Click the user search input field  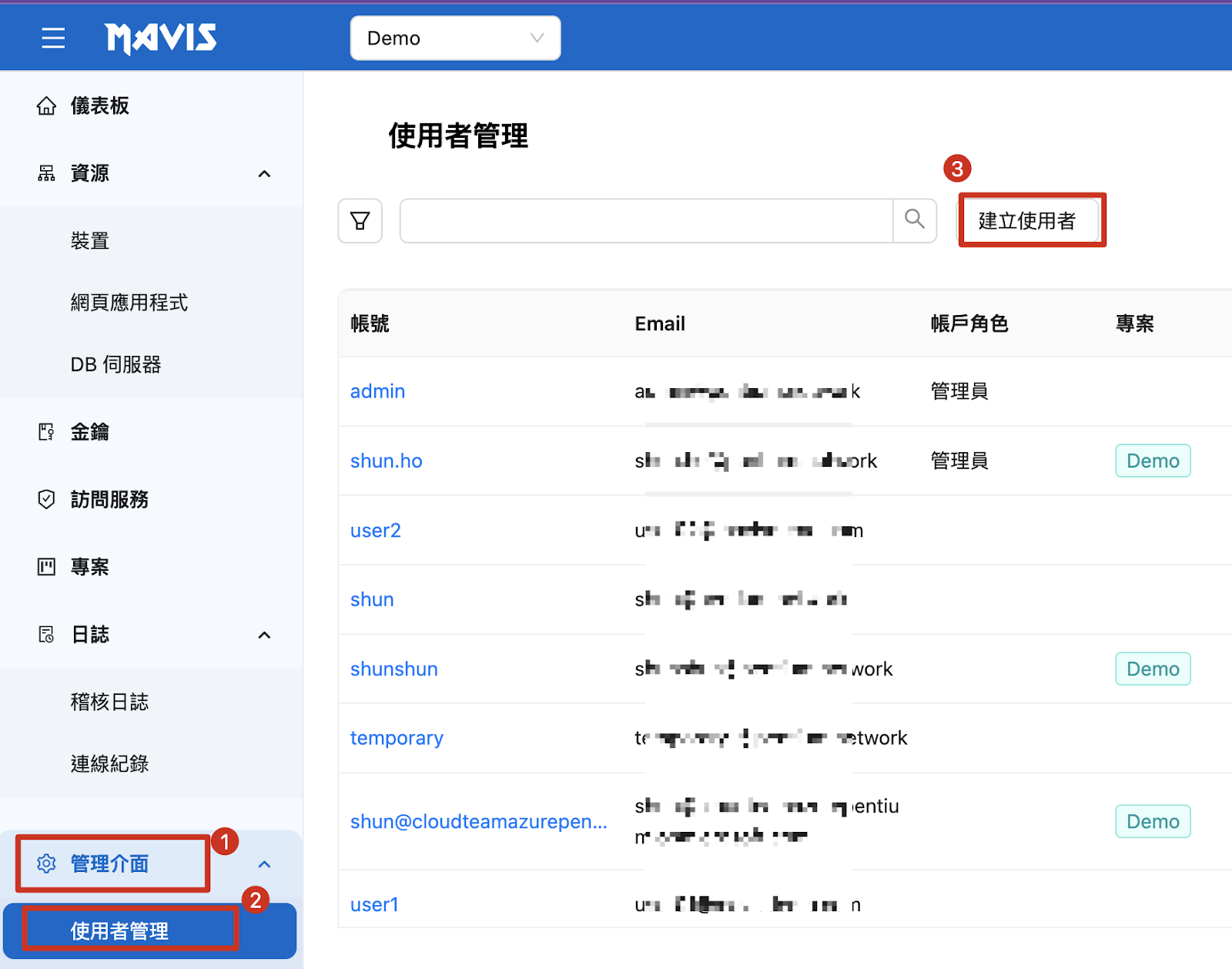(645, 221)
